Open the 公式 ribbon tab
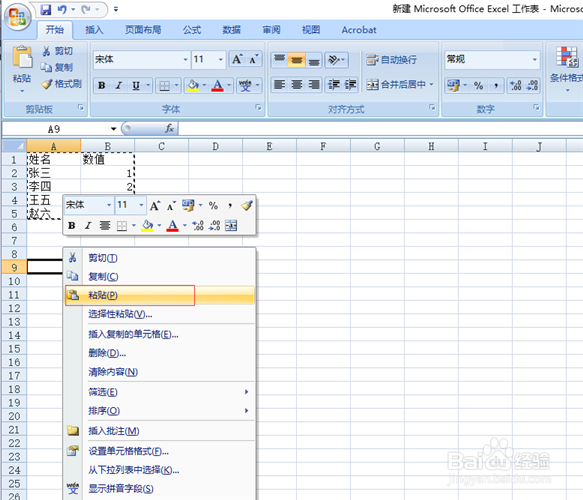The width and height of the screenshot is (583, 500). tap(192, 30)
